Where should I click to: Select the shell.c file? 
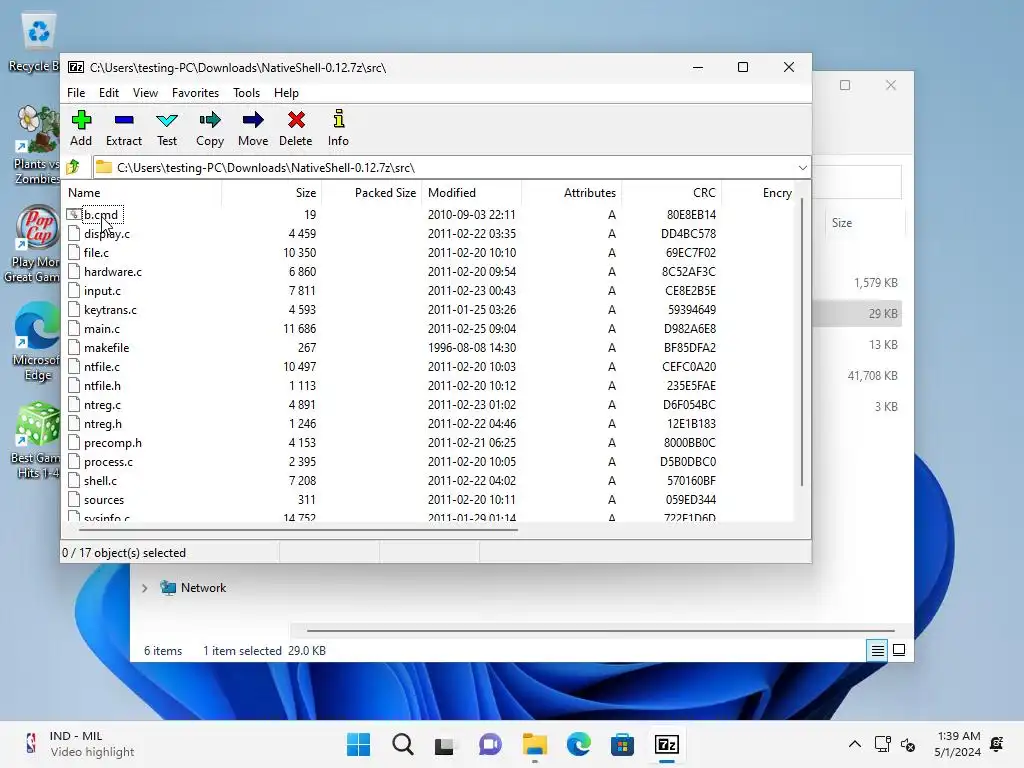tap(100, 481)
